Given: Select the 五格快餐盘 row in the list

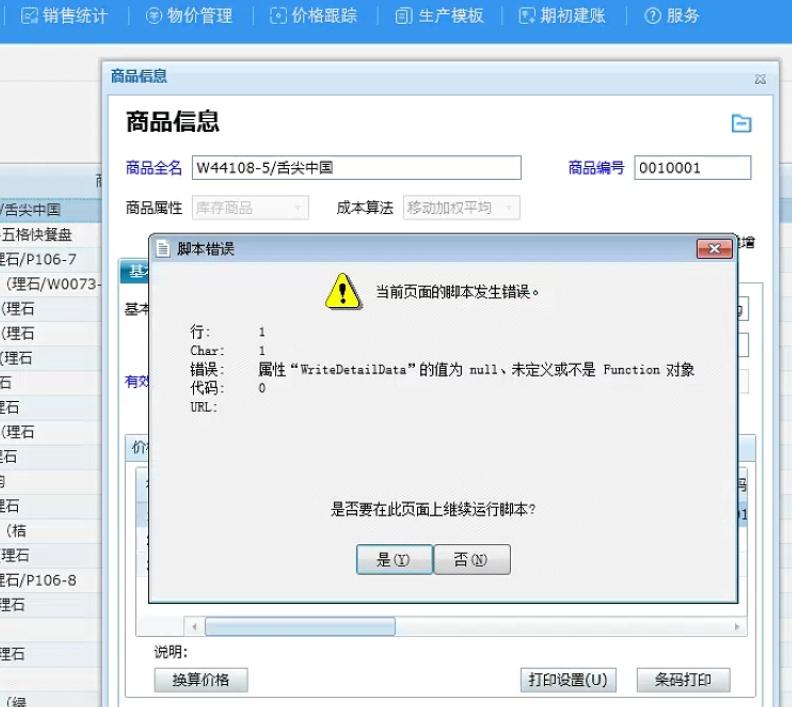Looking at the screenshot, I should point(51,234).
